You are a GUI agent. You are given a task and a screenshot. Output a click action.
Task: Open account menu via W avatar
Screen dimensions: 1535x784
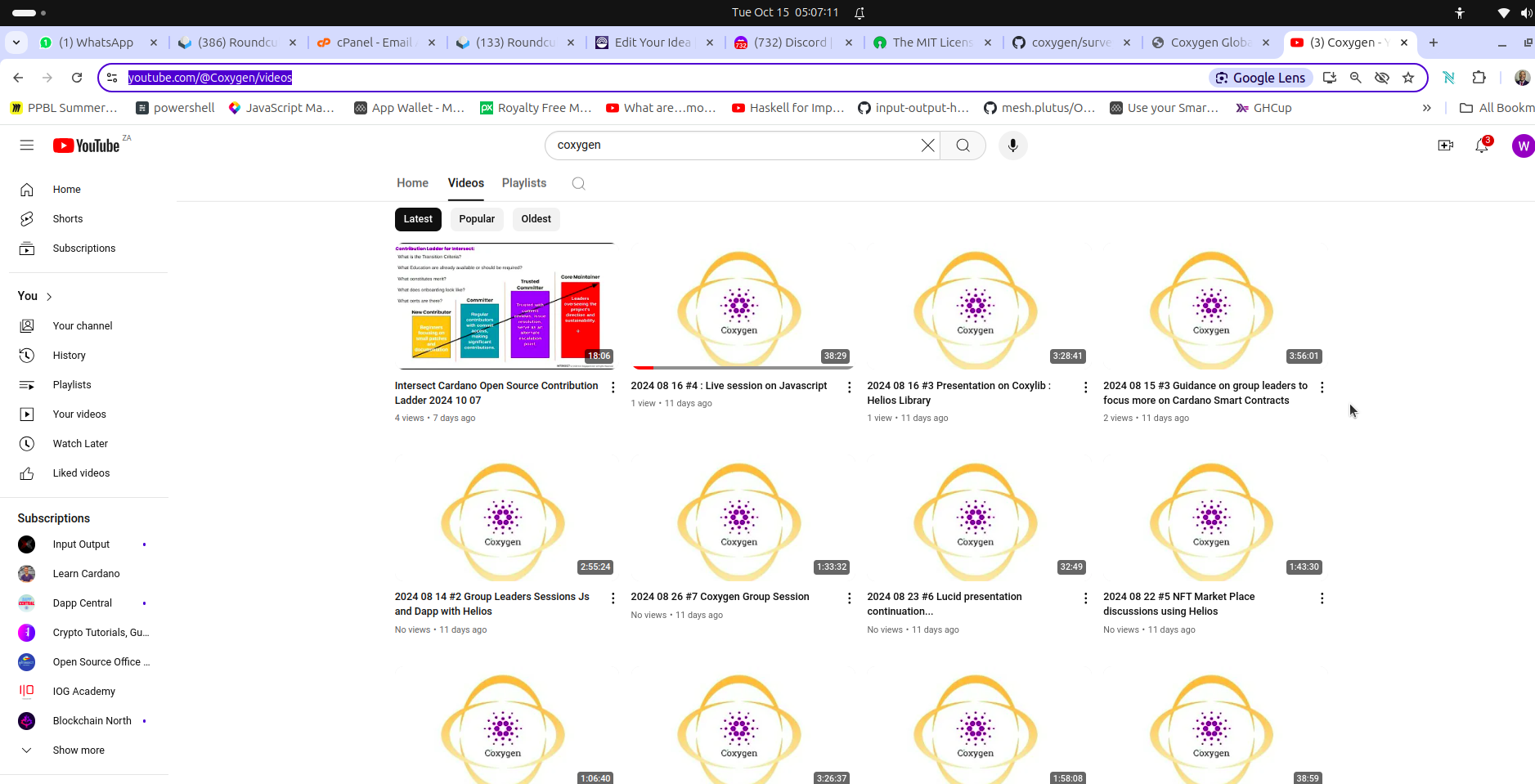point(1523,146)
